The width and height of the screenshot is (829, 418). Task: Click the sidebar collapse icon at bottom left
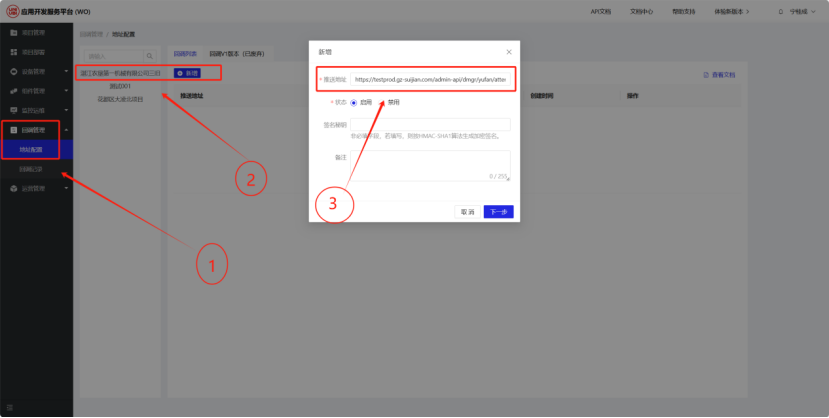[10, 406]
